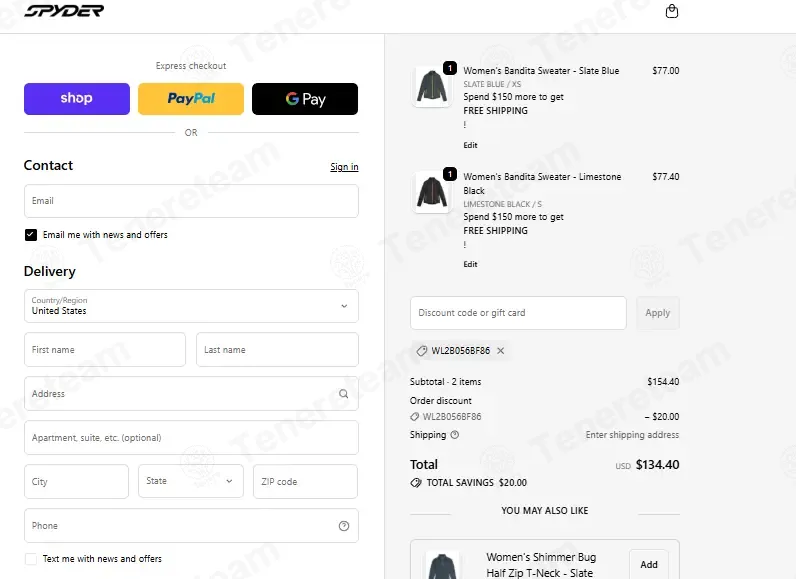Click the discount tag icon on WL2B056BF86 chip

[x=421, y=351]
